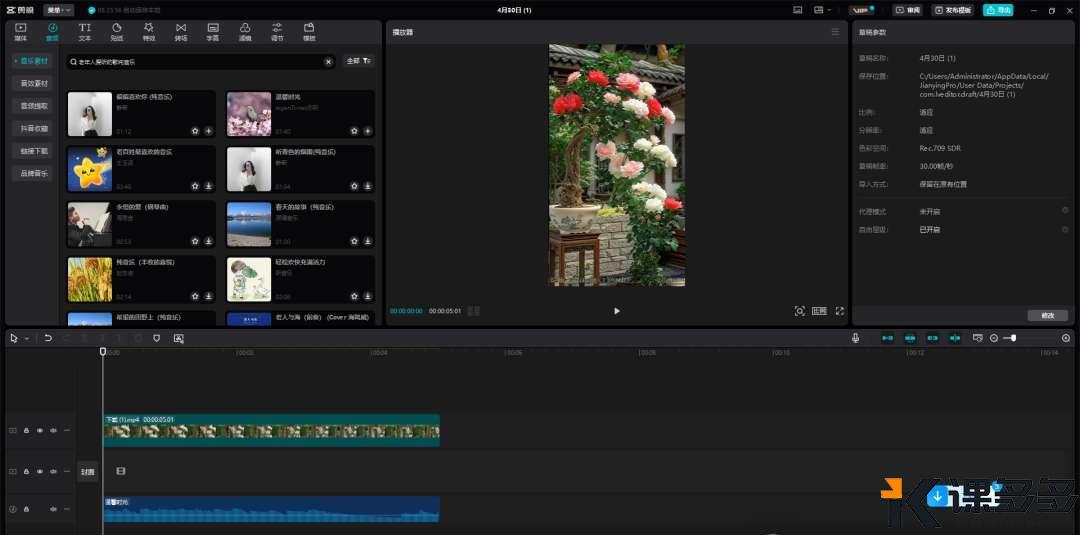The image size is (1080, 535).
Task: Undo the last action
Action: pos(48,338)
